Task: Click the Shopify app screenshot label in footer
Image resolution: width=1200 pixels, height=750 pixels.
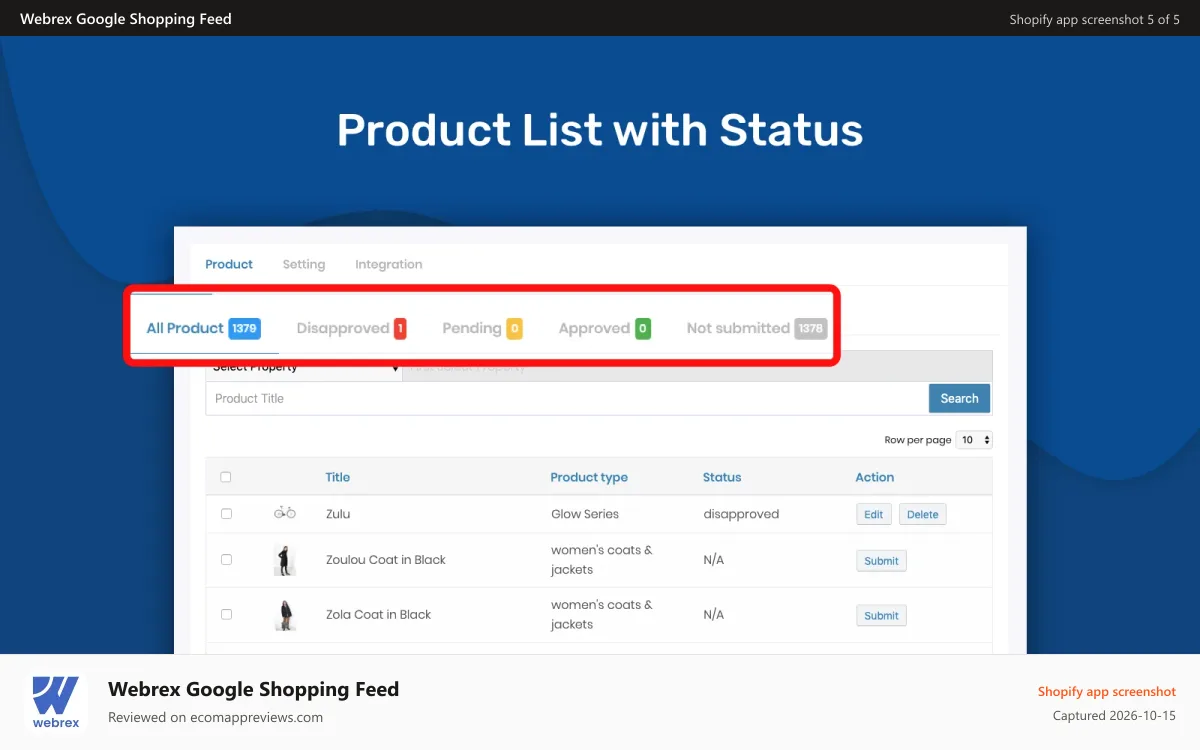Action: (1107, 691)
